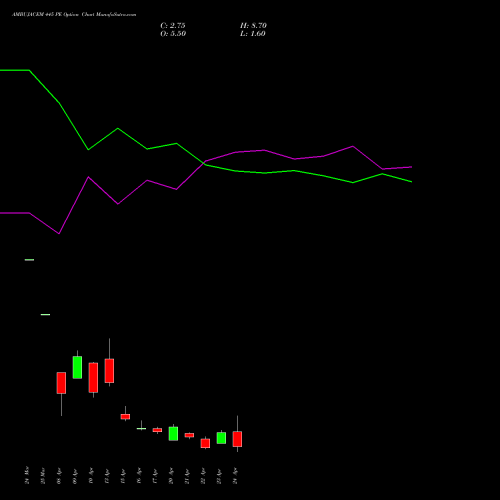
Task: Click the open value O: 5.50
Action: (173, 34)
